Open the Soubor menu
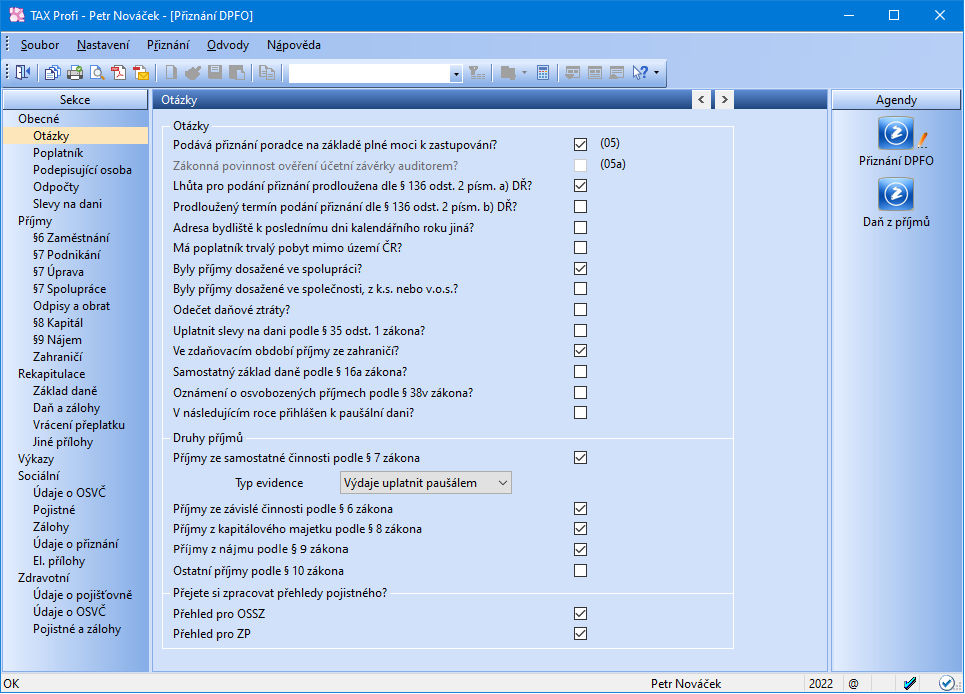 pos(40,45)
